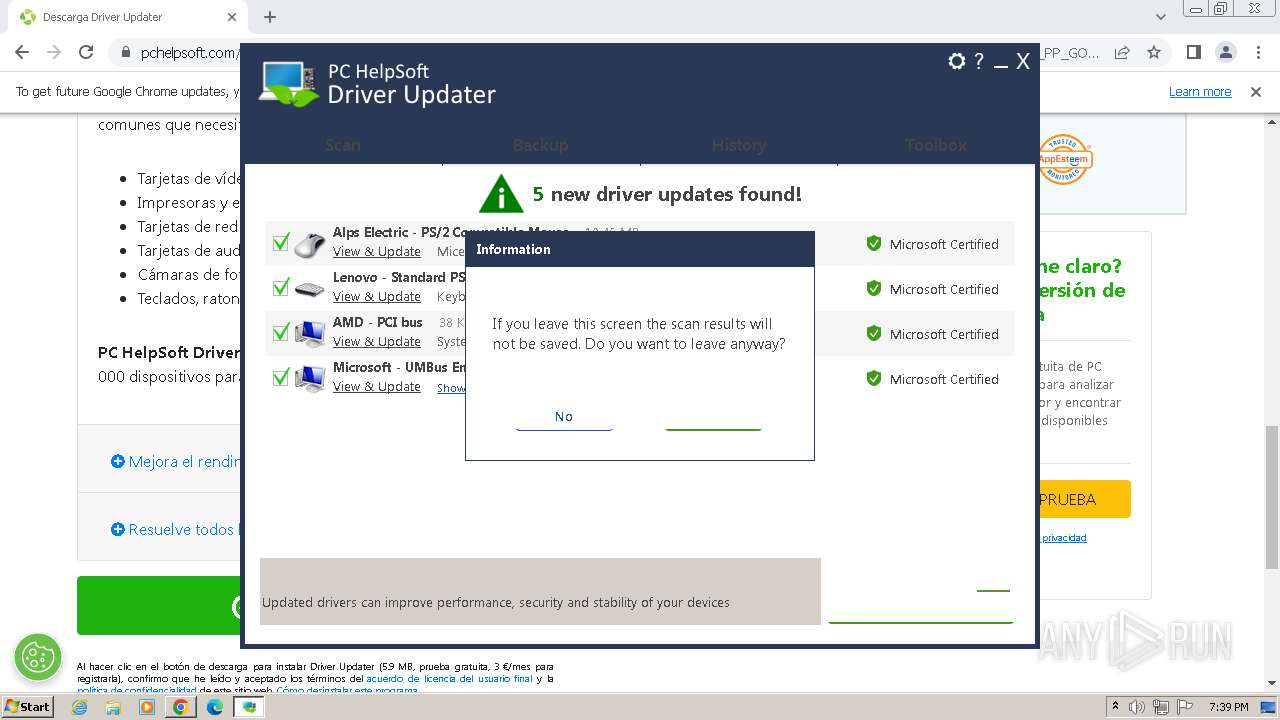Click the certified shield in Alps Electric row

point(874,243)
